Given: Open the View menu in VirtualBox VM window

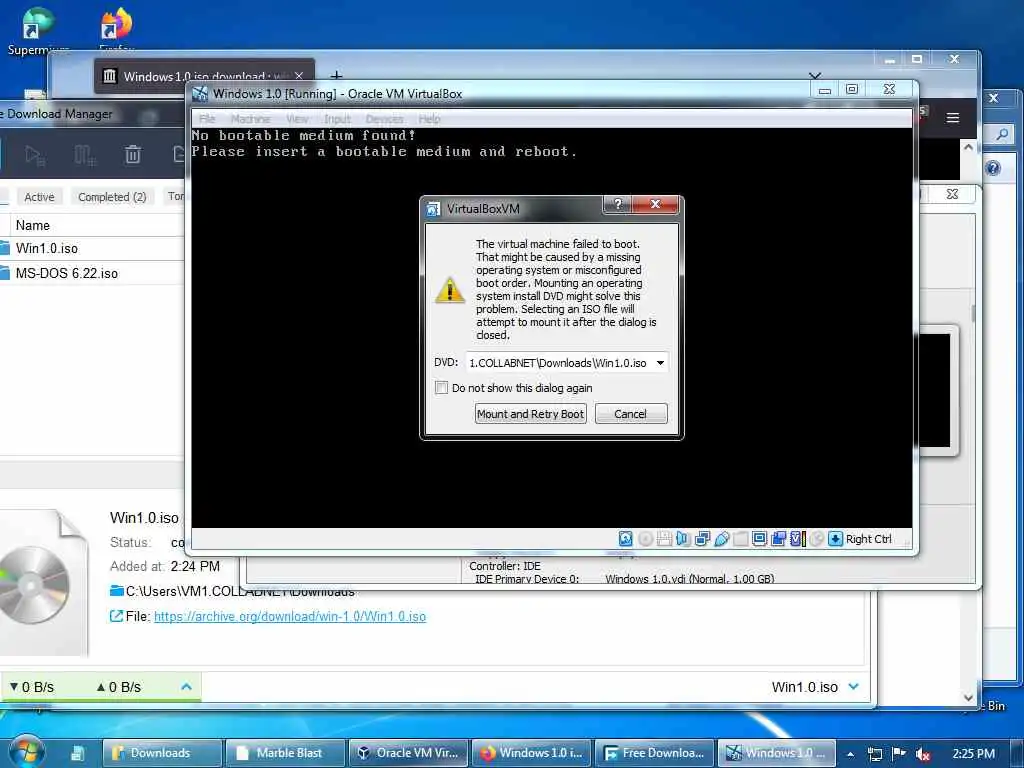Looking at the screenshot, I should [x=297, y=119].
